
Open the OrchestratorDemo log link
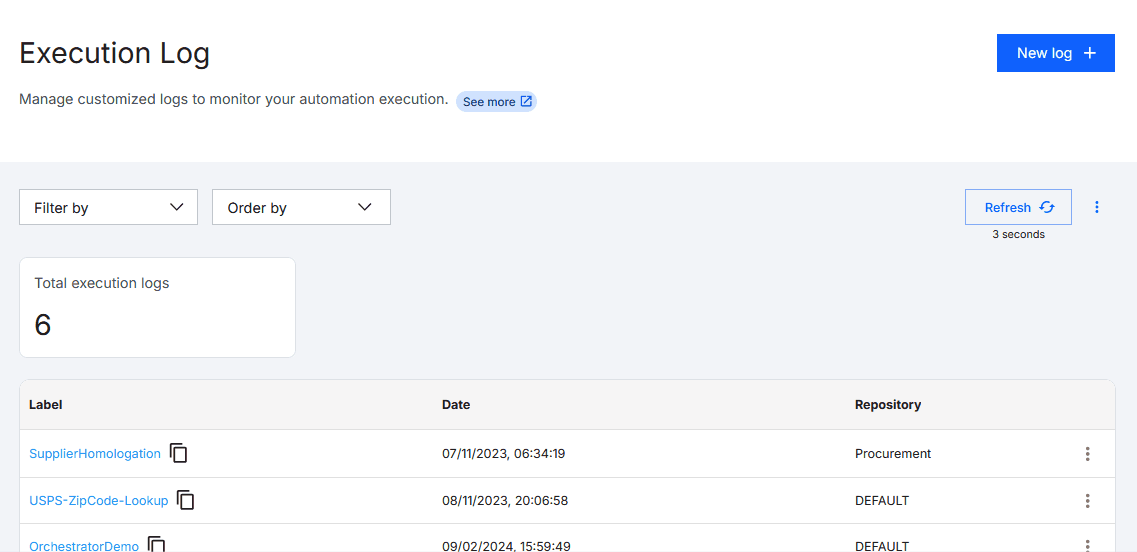coord(83,545)
